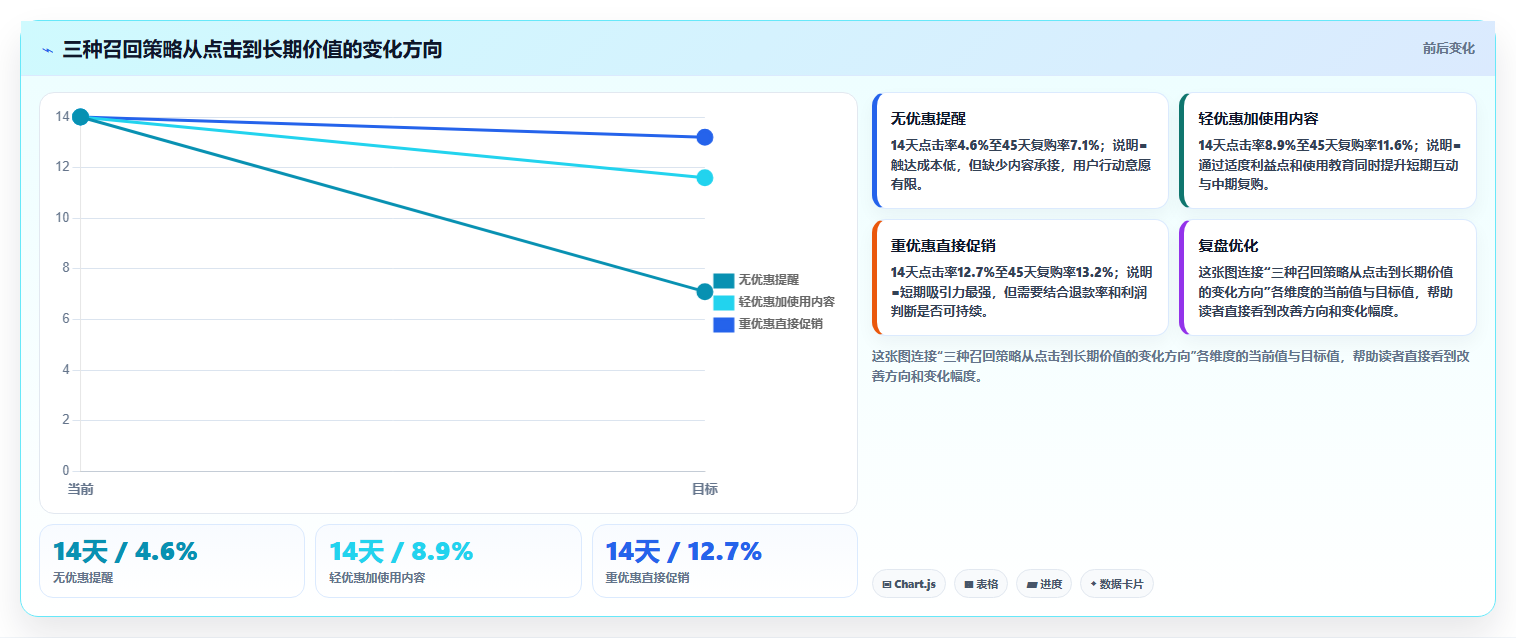
Task: Click the icon in 表格 chip
Action: click(x=969, y=584)
